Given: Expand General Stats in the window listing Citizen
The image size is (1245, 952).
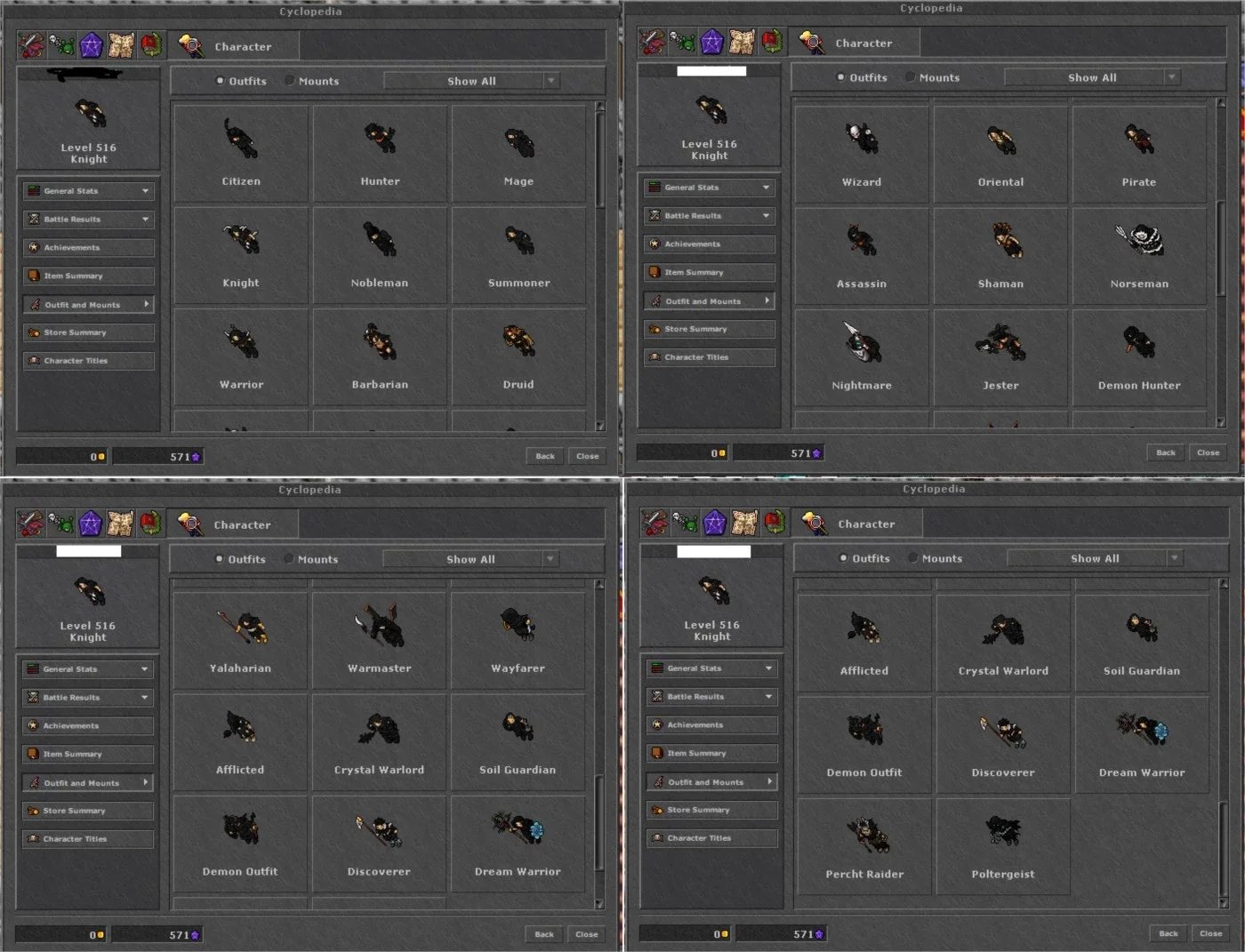Looking at the screenshot, I should point(88,191).
